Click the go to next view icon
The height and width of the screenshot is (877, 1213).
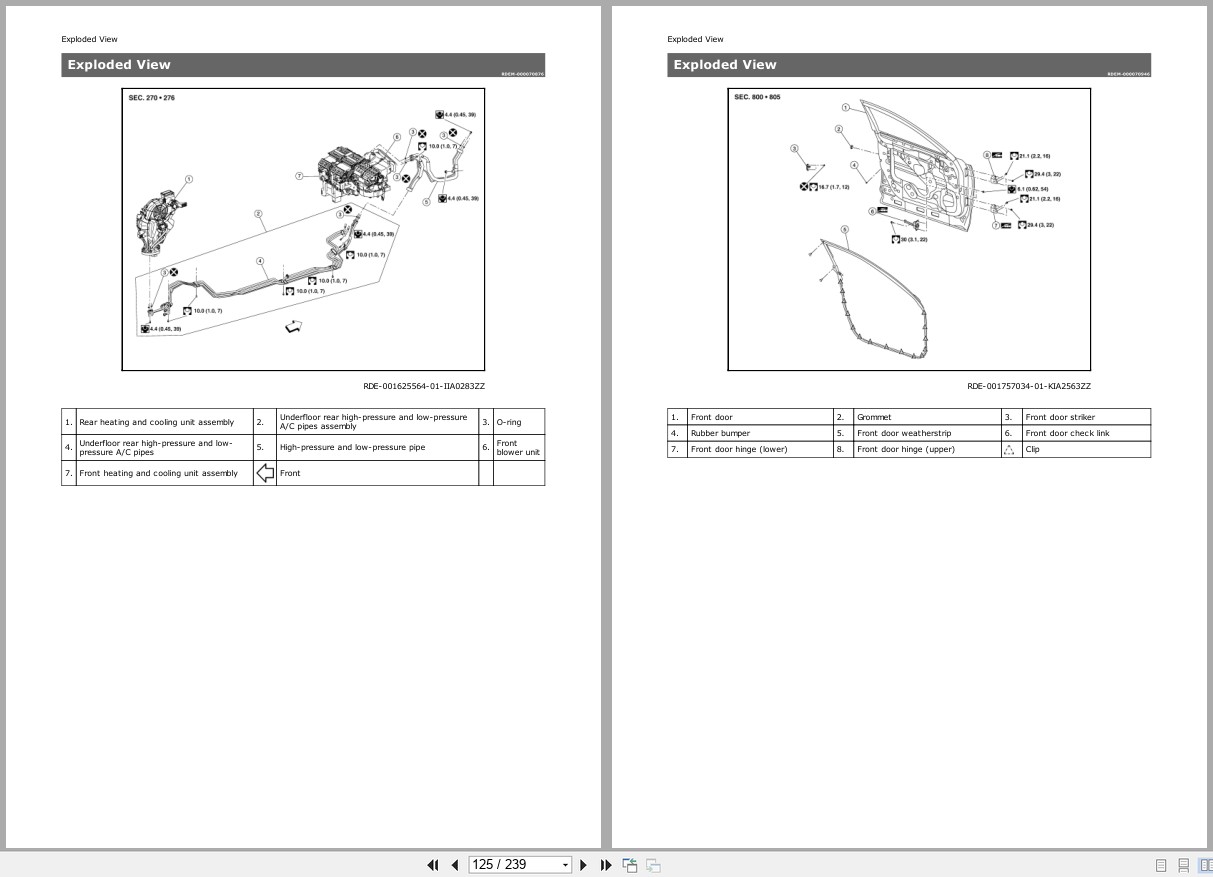[653, 865]
